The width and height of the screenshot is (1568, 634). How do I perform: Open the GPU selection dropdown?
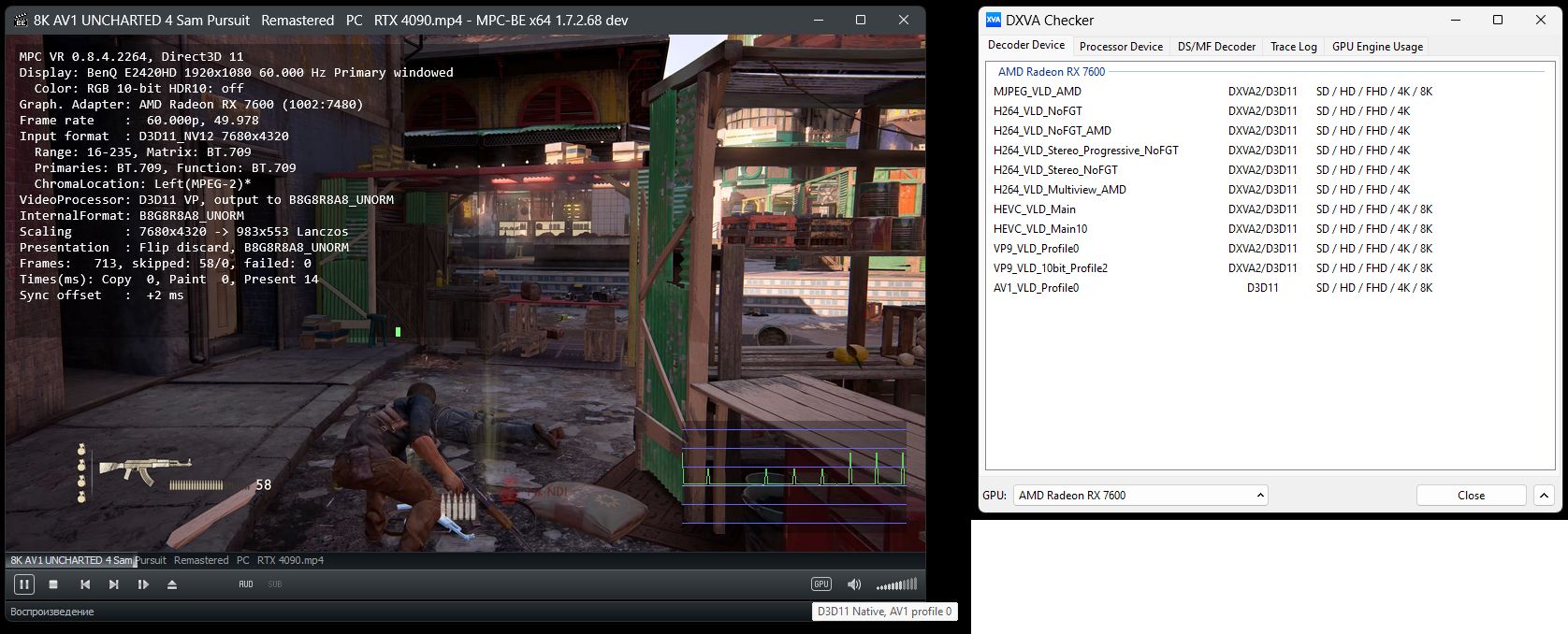pos(1140,496)
